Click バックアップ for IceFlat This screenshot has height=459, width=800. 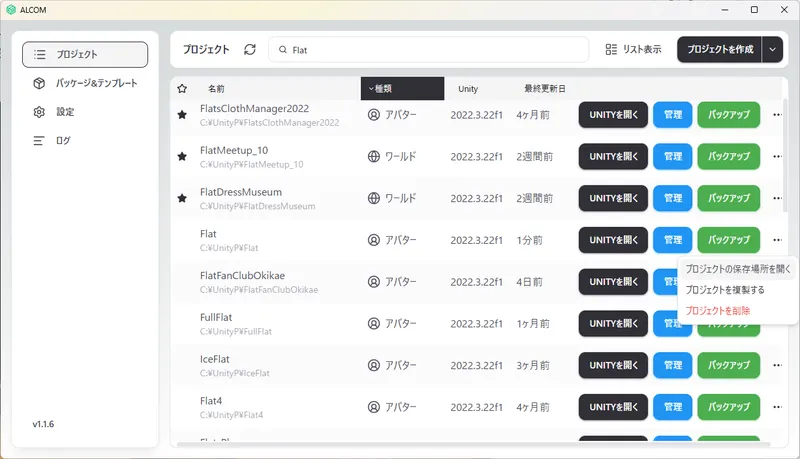point(729,365)
